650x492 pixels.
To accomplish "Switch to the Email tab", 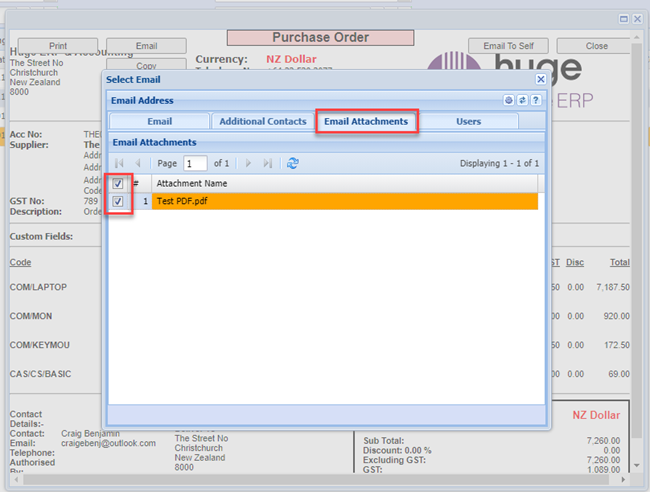I will coord(159,121).
